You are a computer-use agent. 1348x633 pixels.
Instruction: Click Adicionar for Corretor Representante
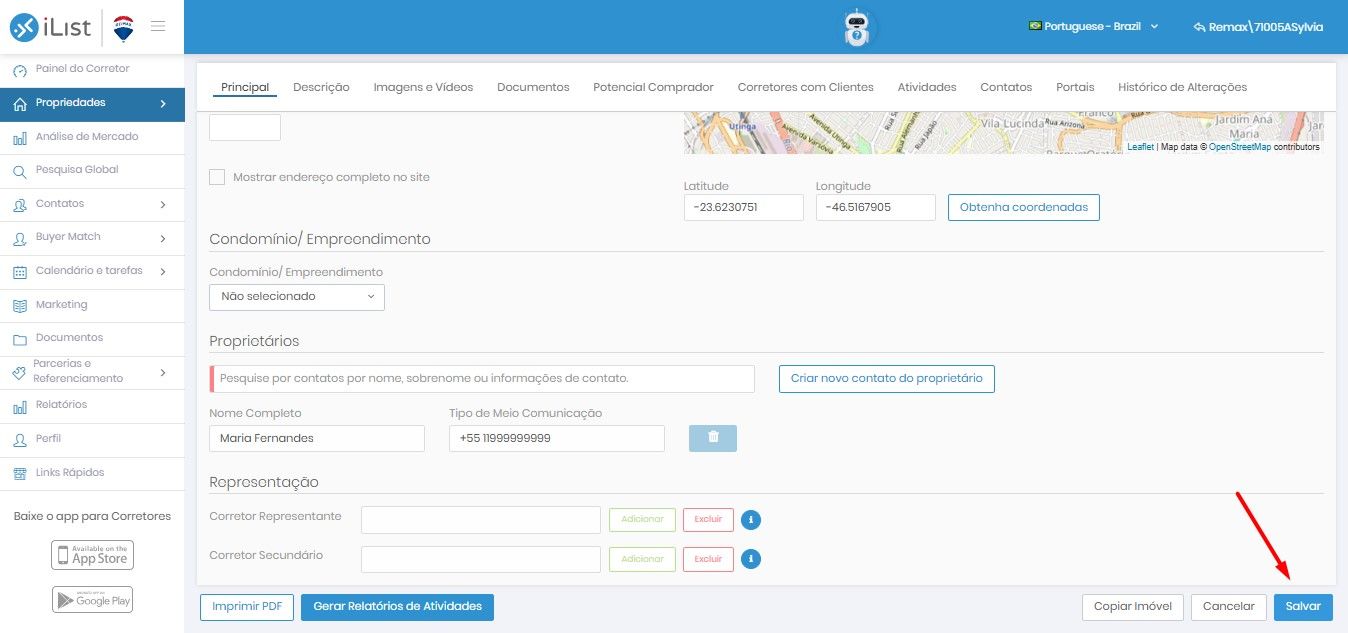(x=642, y=520)
